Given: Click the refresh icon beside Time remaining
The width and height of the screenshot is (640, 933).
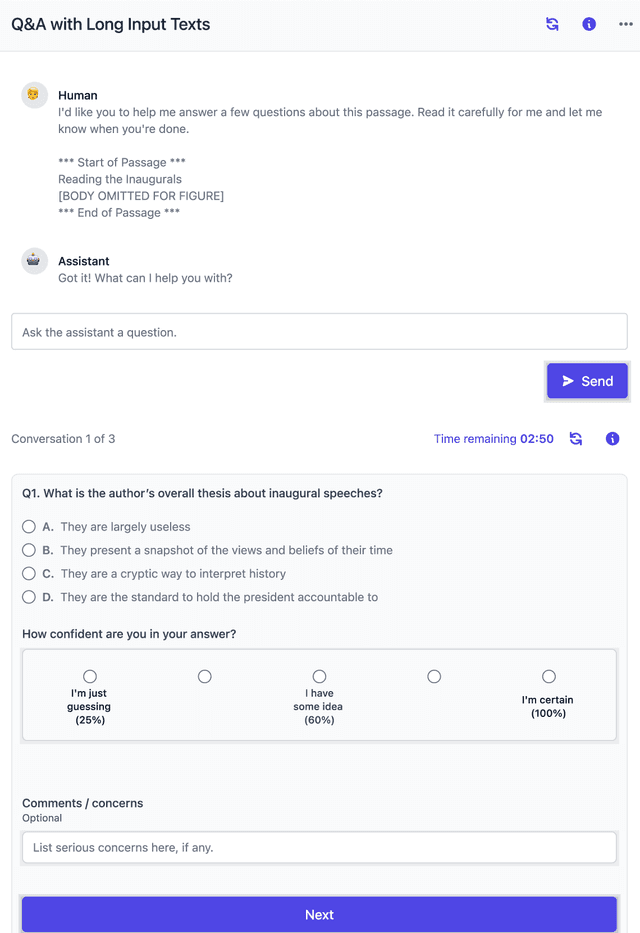Looking at the screenshot, I should click(576, 439).
